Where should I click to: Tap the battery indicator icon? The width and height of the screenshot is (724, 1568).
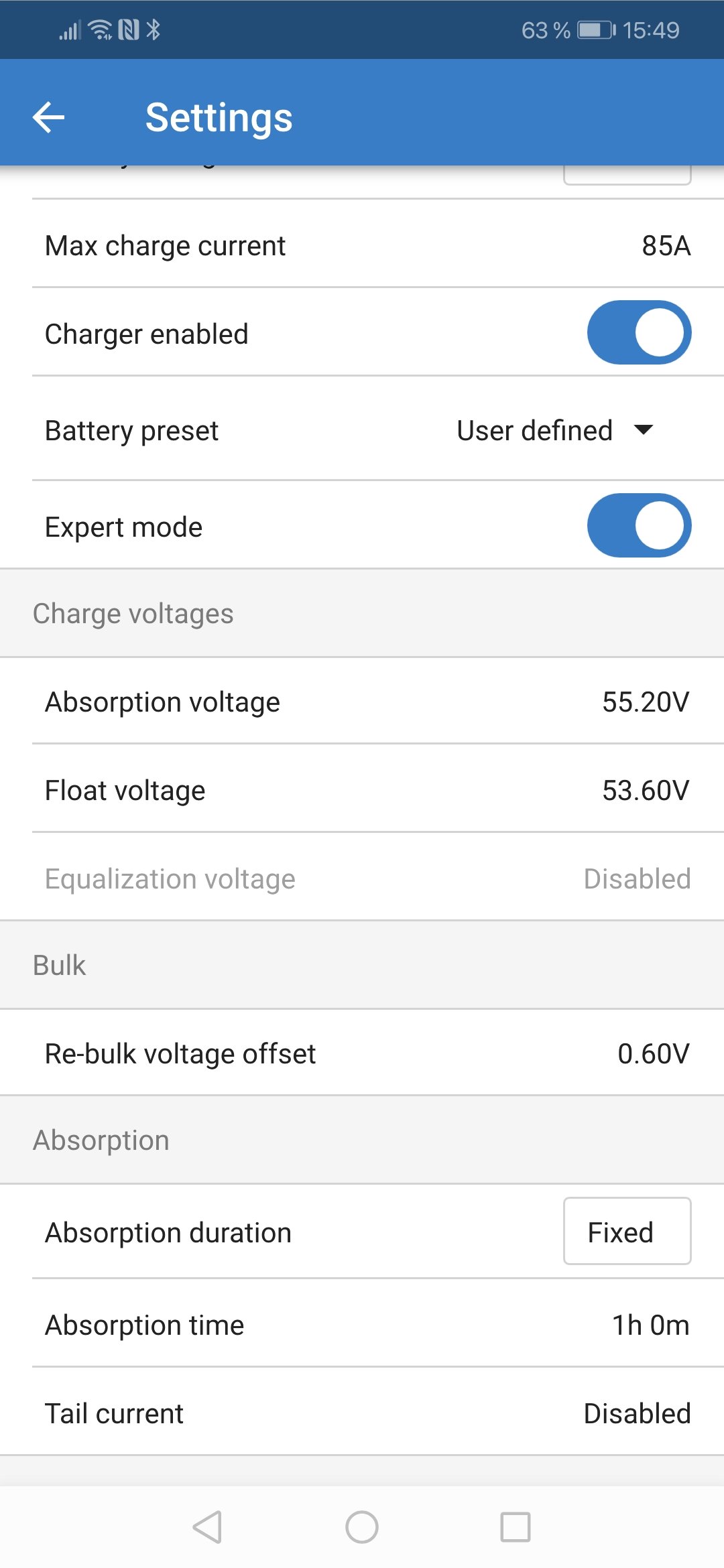pos(596,30)
